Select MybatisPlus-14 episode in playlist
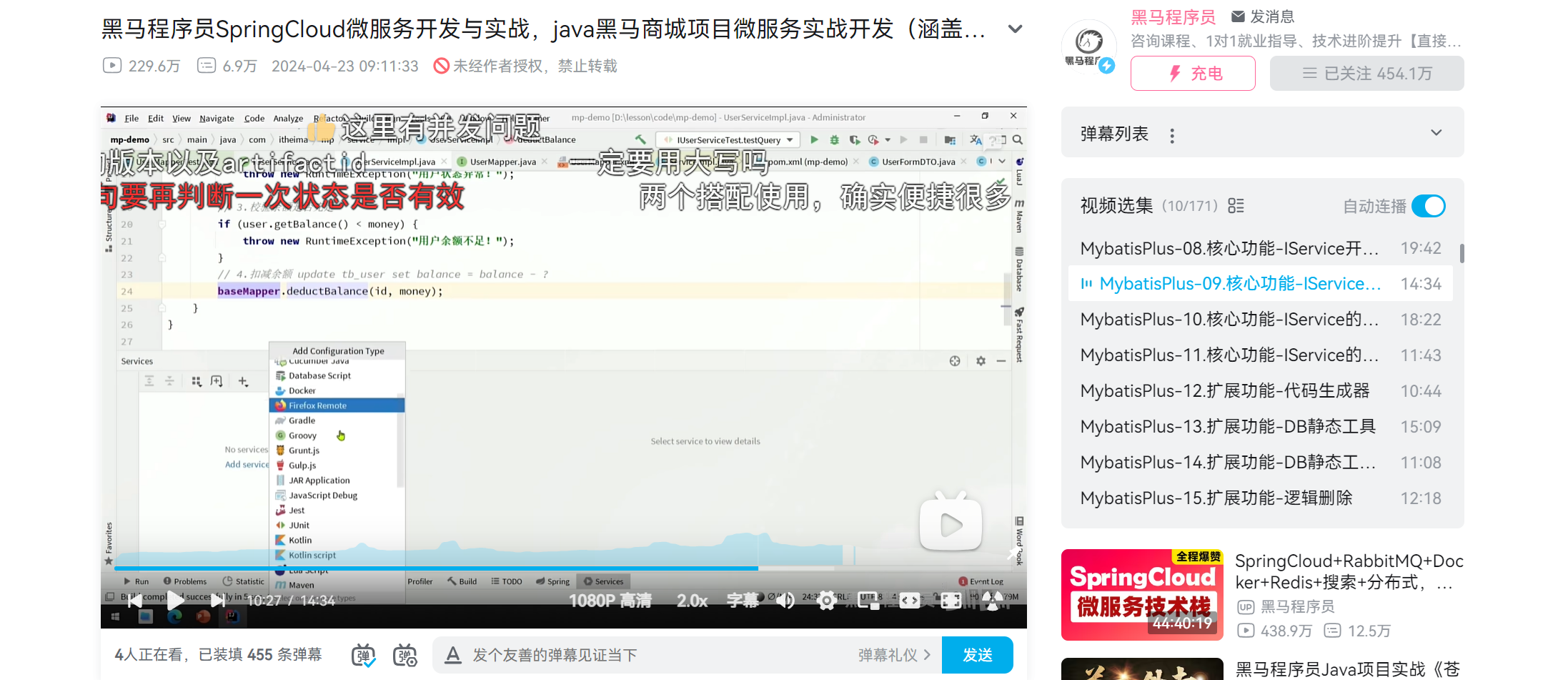Viewport: 1568px width, 680px height. click(1261, 463)
